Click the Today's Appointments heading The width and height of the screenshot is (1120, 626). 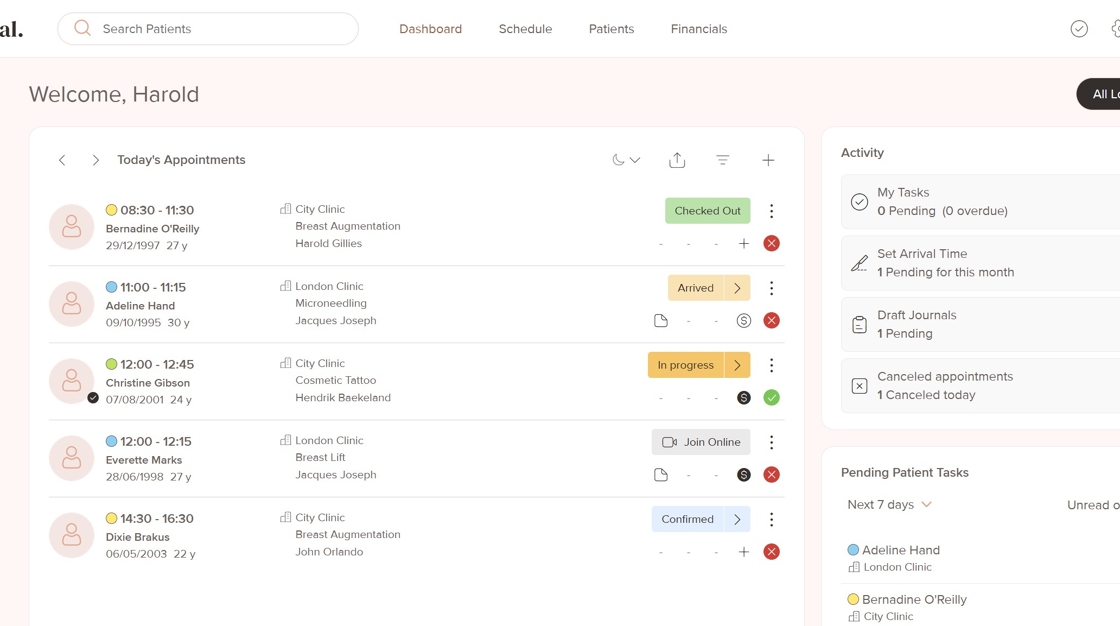pos(181,160)
